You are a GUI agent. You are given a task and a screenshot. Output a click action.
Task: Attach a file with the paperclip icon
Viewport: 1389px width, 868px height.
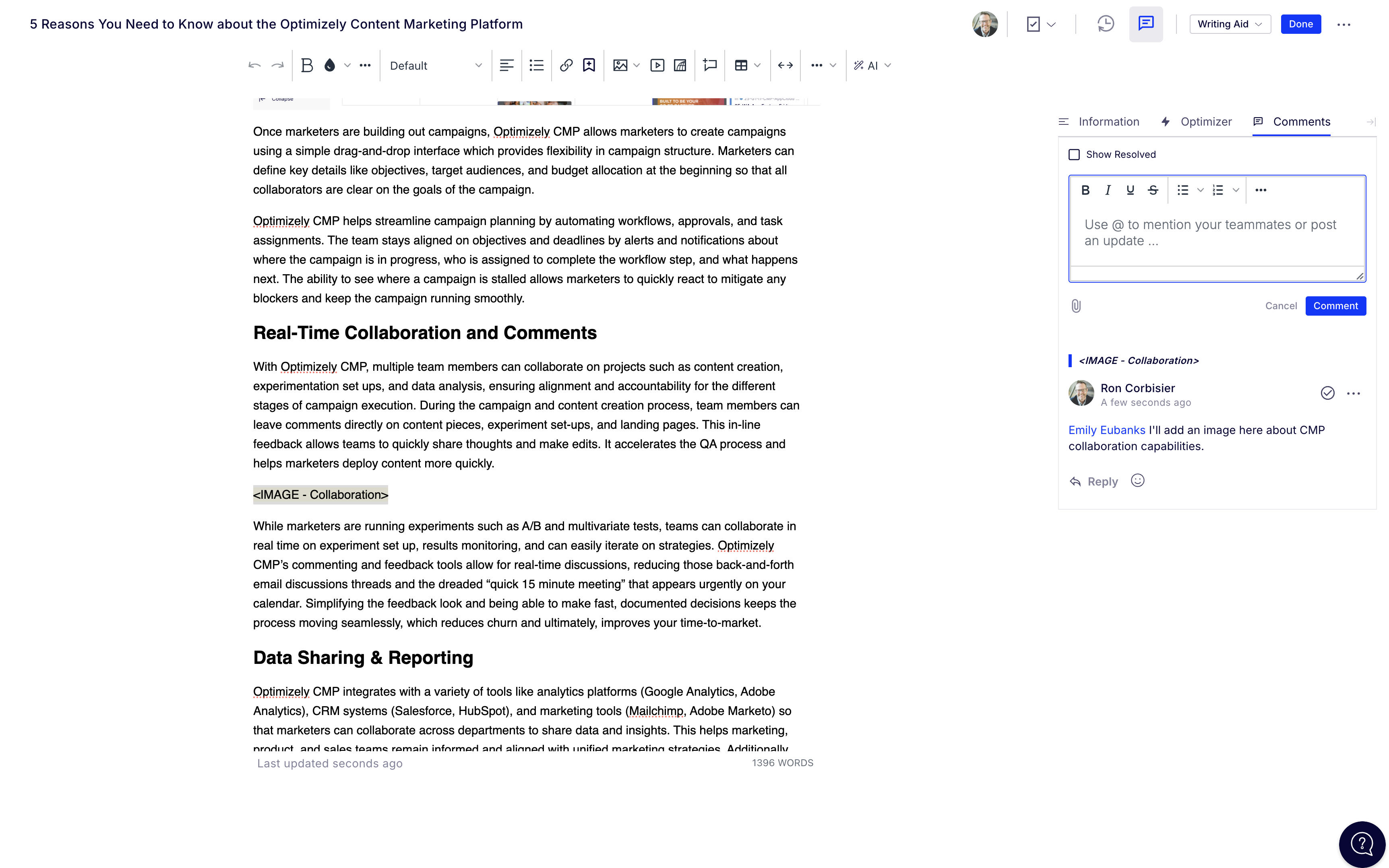1076,306
